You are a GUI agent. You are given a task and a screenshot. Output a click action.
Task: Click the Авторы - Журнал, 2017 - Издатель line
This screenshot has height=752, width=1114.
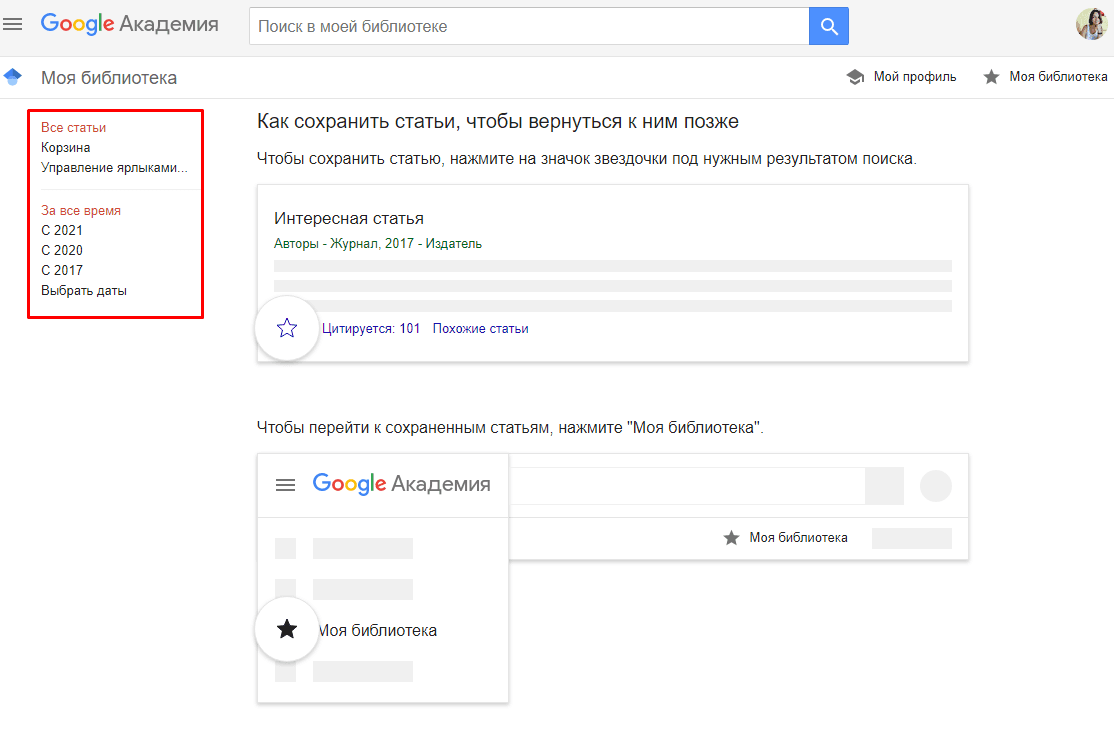tap(378, 243)
